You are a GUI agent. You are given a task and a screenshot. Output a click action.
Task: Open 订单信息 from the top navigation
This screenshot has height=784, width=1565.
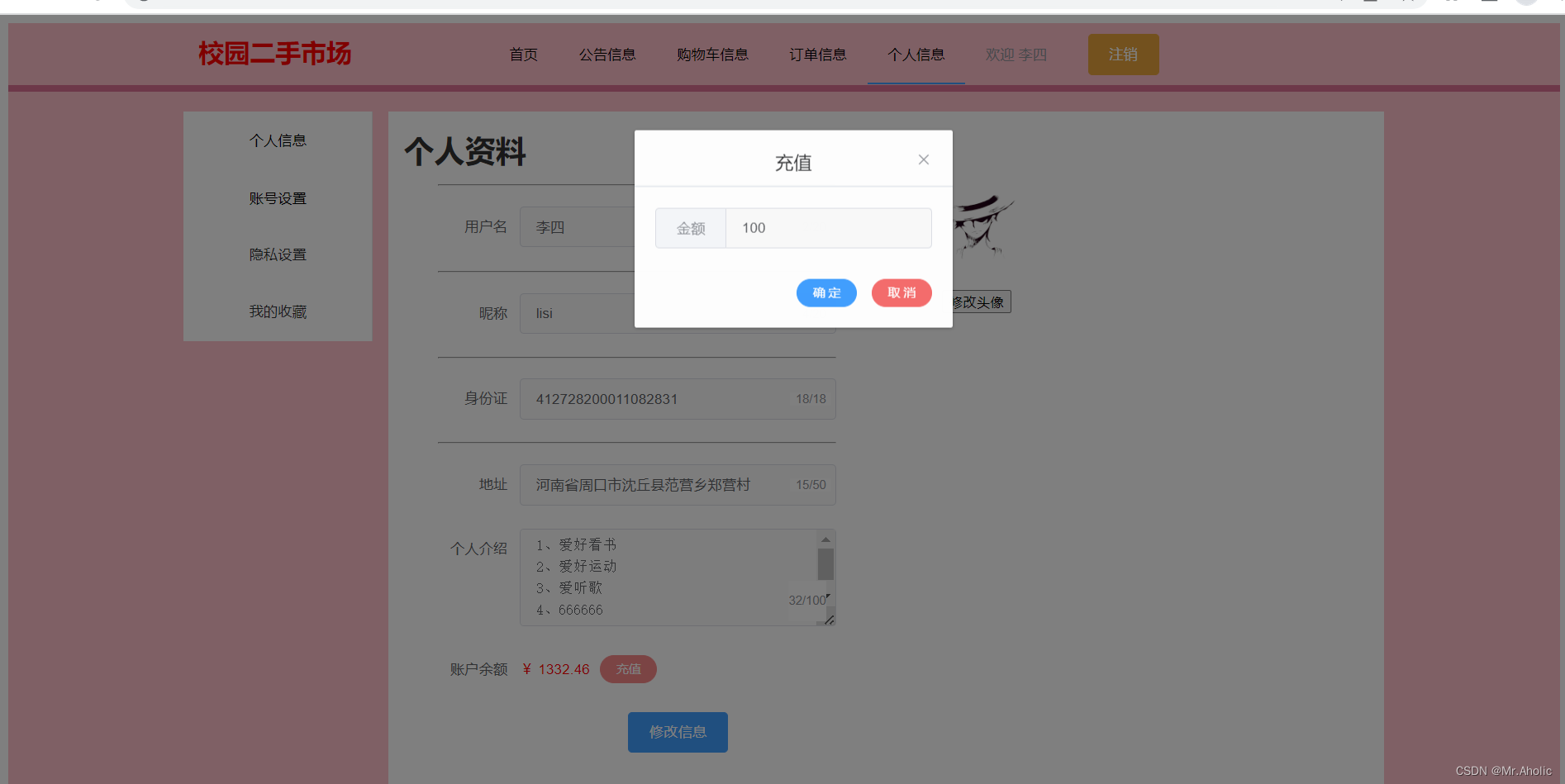[817, 55]
